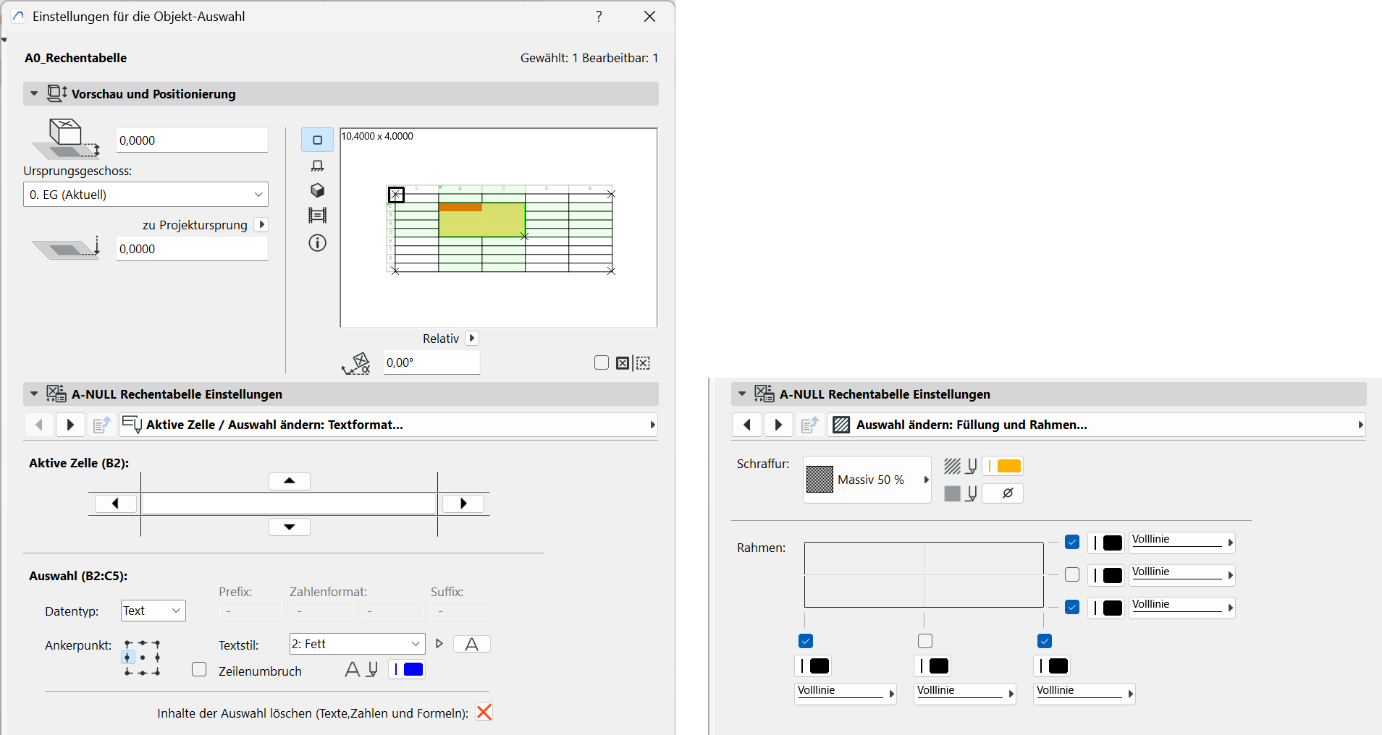Open the Ursprungsgeschoss dropdown
Image resolution: width=1382 pixels, height=735 pixels.
(x=146, y=194)
